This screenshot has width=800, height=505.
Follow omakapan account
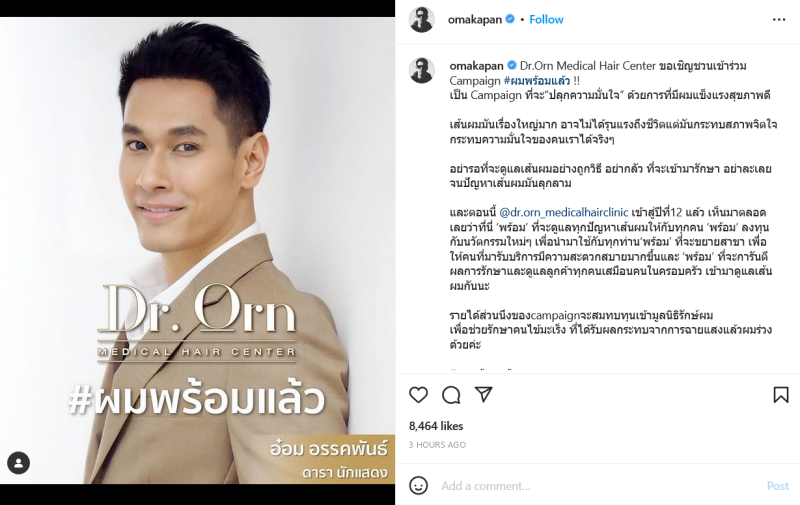[x=546, y=19]
